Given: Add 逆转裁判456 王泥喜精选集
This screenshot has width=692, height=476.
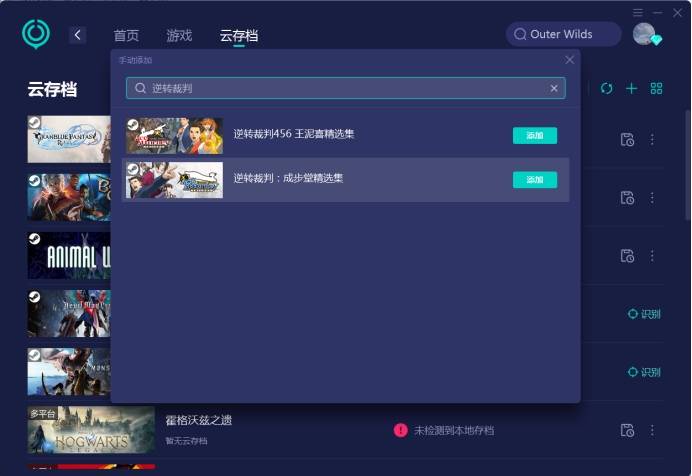Looking at the screenshot, I should pyautogui.click(x=534, y=135).
